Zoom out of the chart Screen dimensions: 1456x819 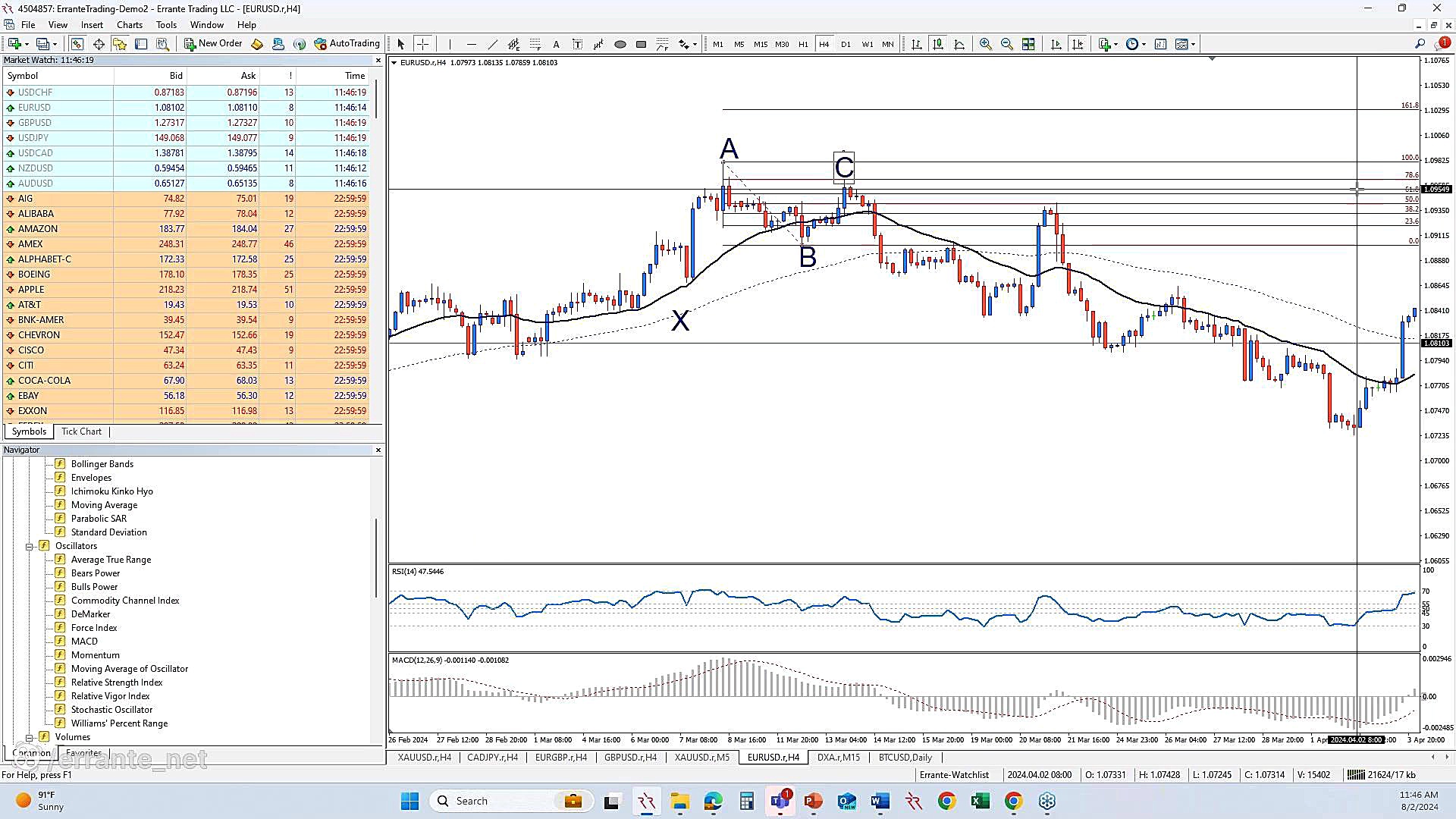click(x=1006, y=44)
